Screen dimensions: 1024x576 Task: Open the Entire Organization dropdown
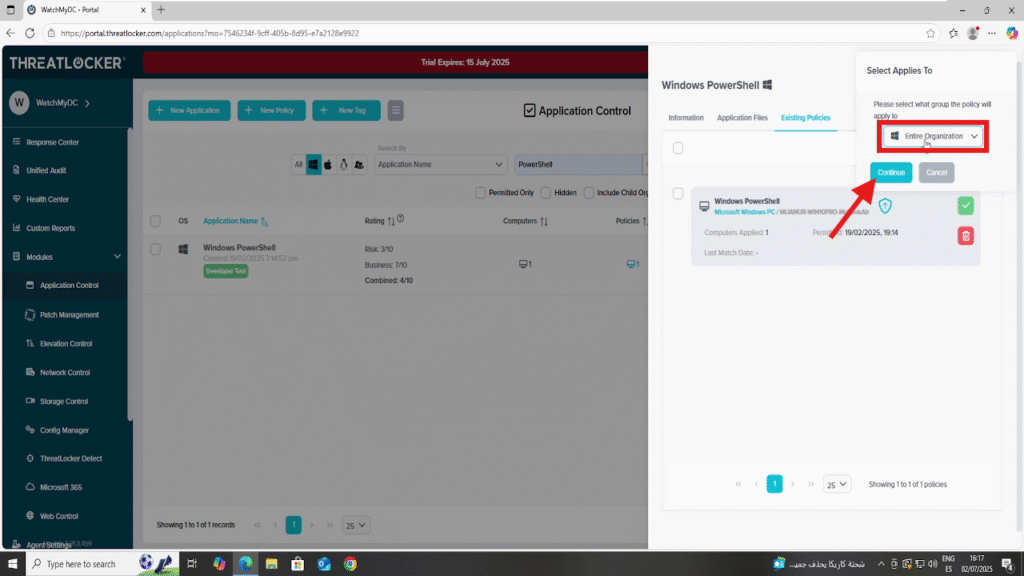coord(933,136)
